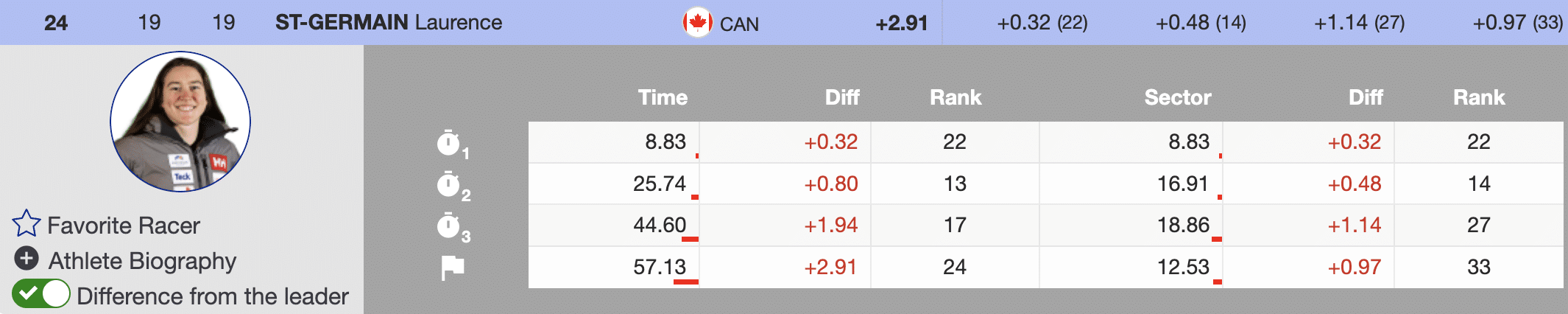Click the Time column header
This screenshot has width=1568, height=314.
click(x=663, y=97)
